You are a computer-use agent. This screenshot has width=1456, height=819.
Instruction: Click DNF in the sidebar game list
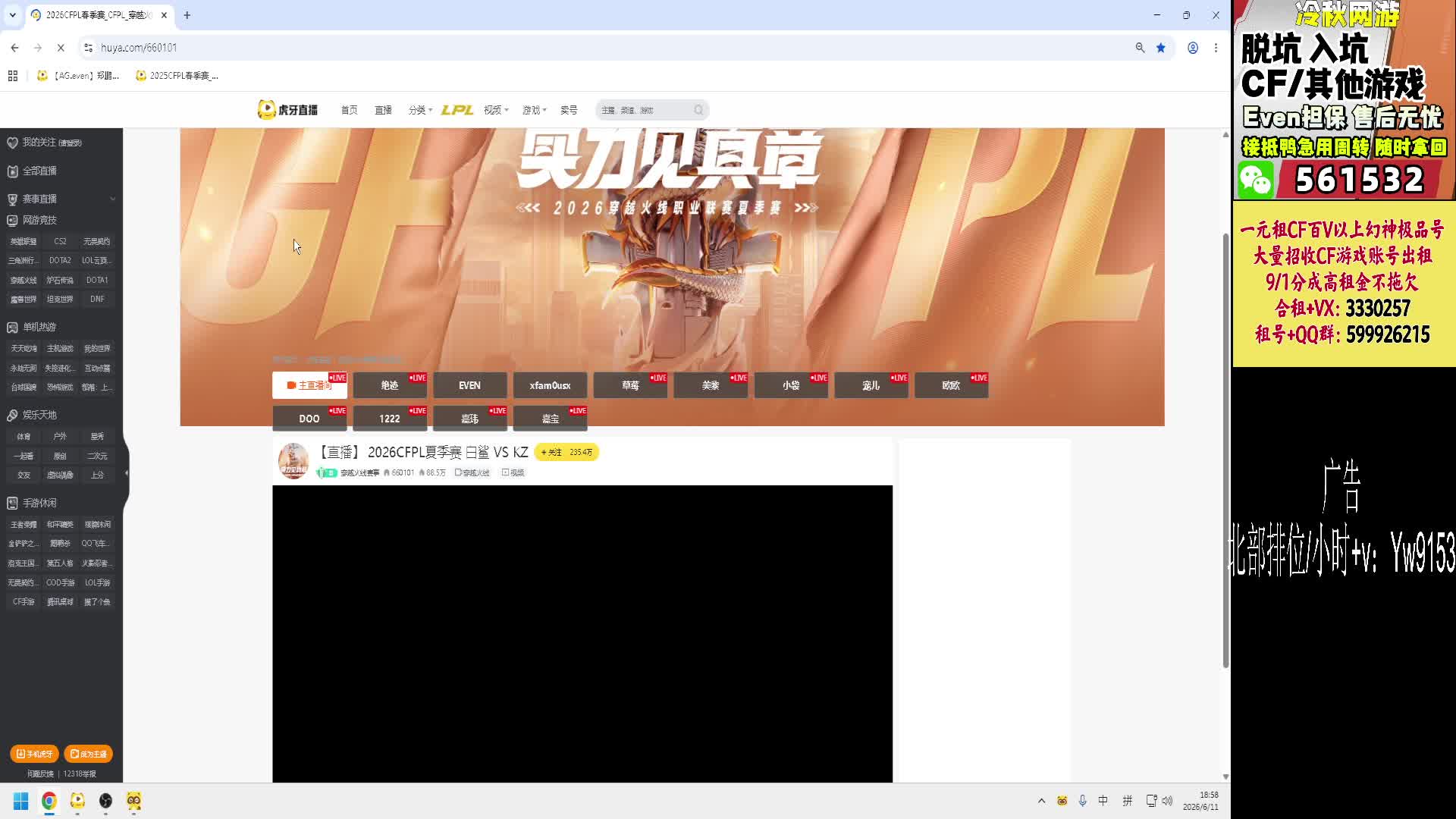pyautogui.click(x=97, y=299)
